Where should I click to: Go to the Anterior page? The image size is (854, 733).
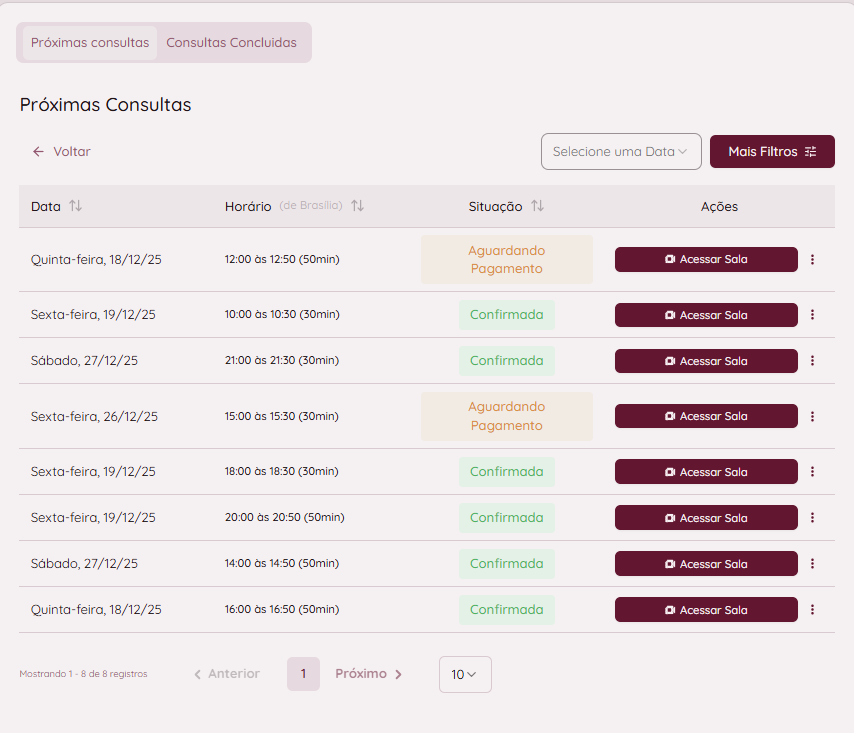click(227, 674)
